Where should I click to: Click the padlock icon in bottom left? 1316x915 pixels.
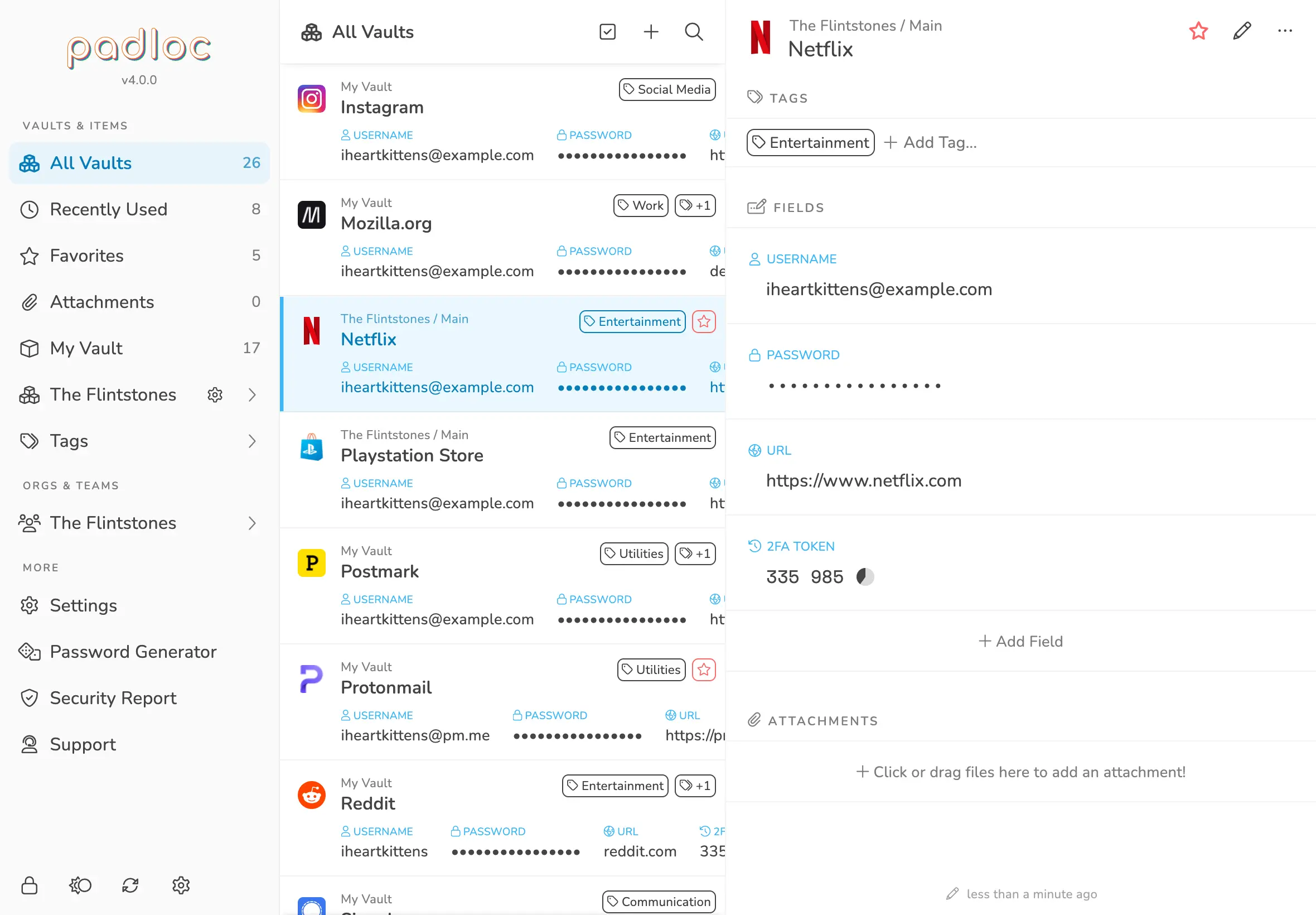pos(29,885)
